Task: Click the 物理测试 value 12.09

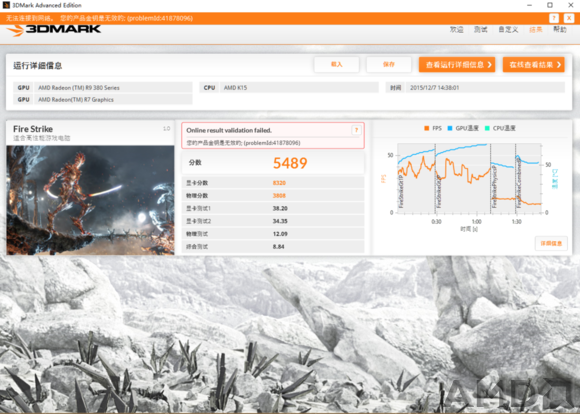Action: click(x=280, y=234)
